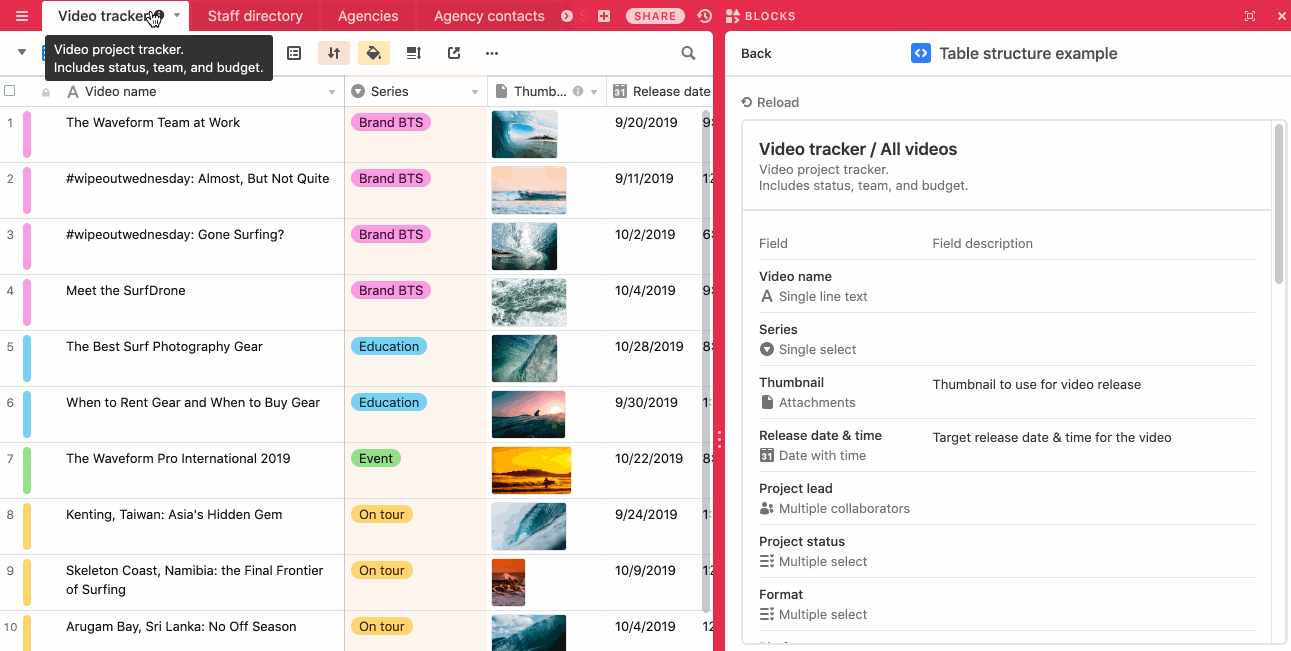The height and width of the screenshot is (651, 1291).
Task: Toggle fullscreen for the blocks panel
Action: point(1250,16)
